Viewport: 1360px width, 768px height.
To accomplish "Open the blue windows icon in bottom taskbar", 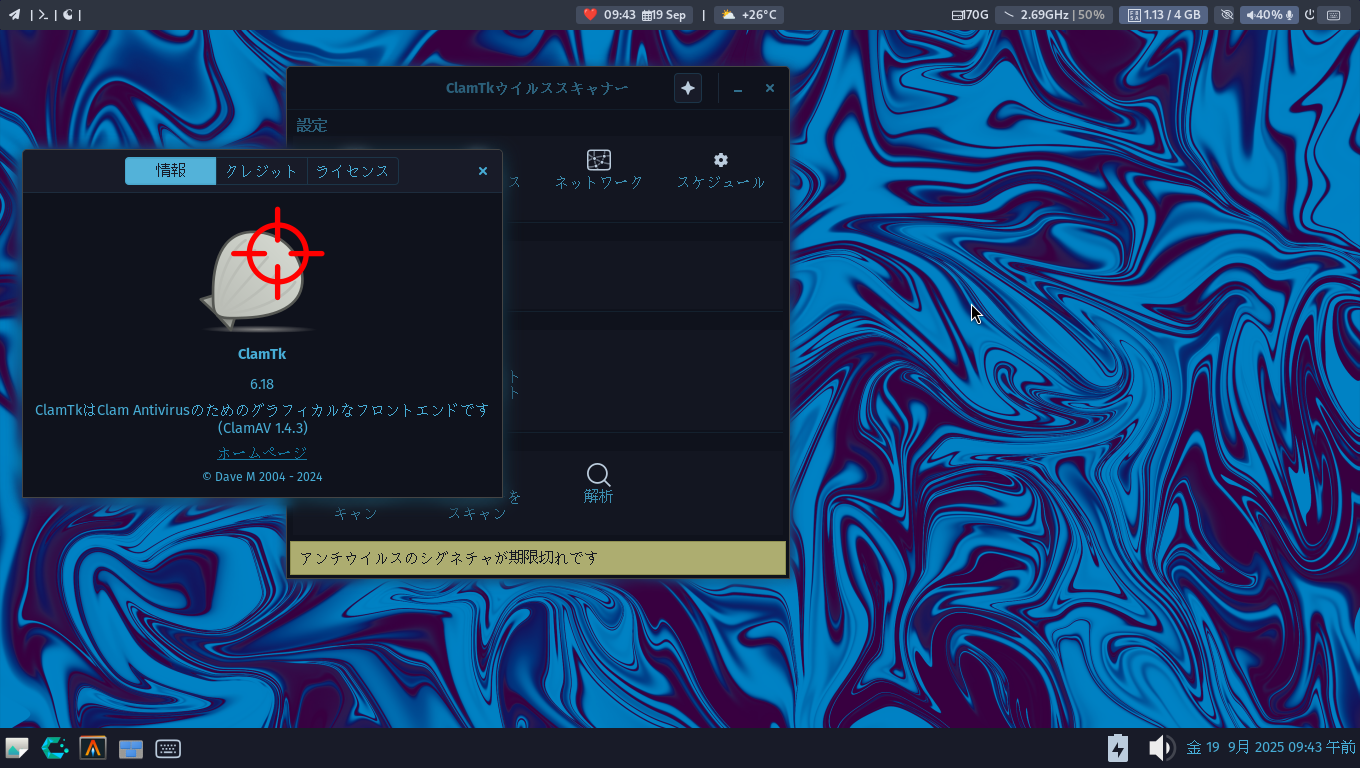I will pyautogui.click(x=131, y=749).
